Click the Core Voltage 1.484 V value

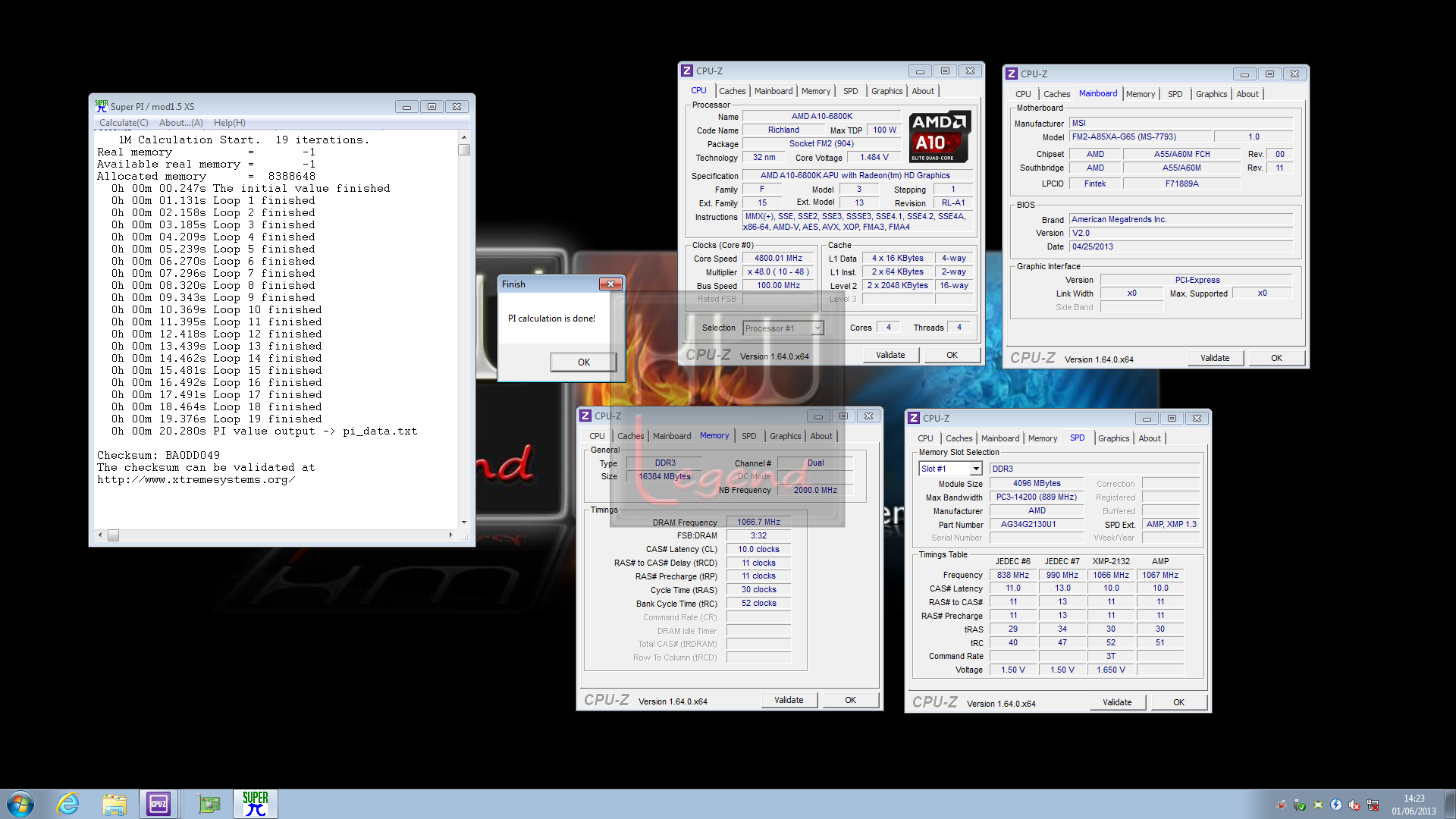pyautogui.click(x=874, y=158)
